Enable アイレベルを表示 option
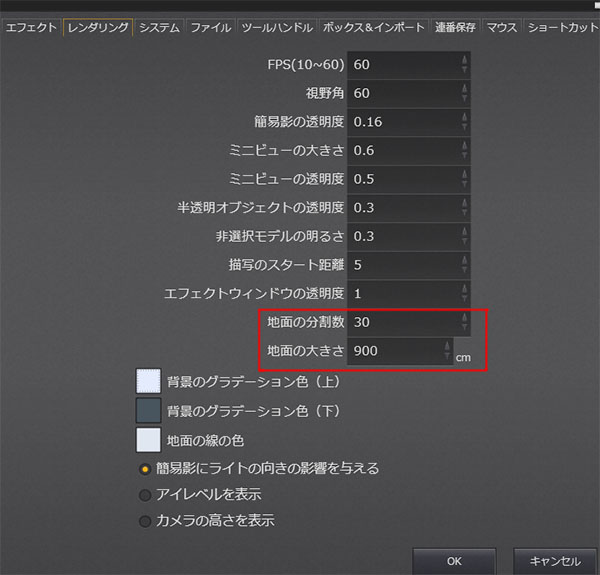 pos(145,494)
